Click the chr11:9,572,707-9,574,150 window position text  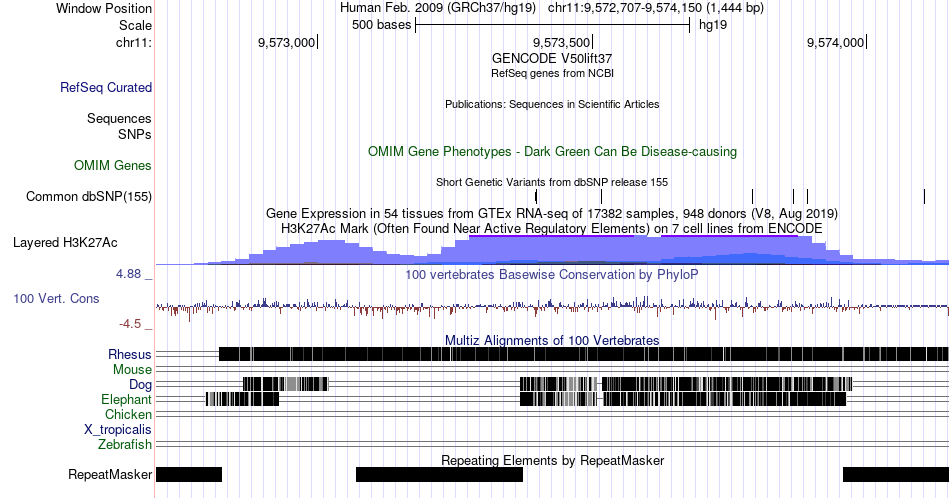[656, 8]
